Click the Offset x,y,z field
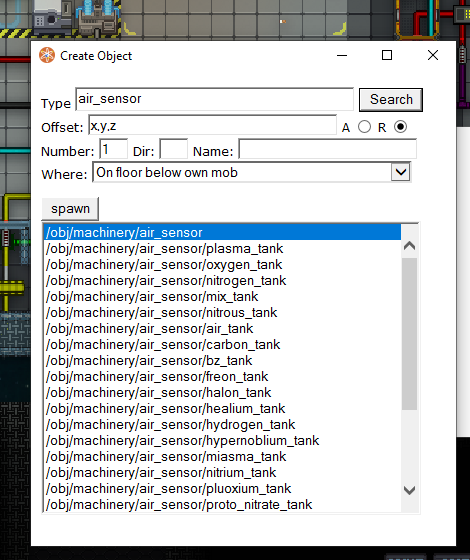470x560 pixels. (212, 125)
